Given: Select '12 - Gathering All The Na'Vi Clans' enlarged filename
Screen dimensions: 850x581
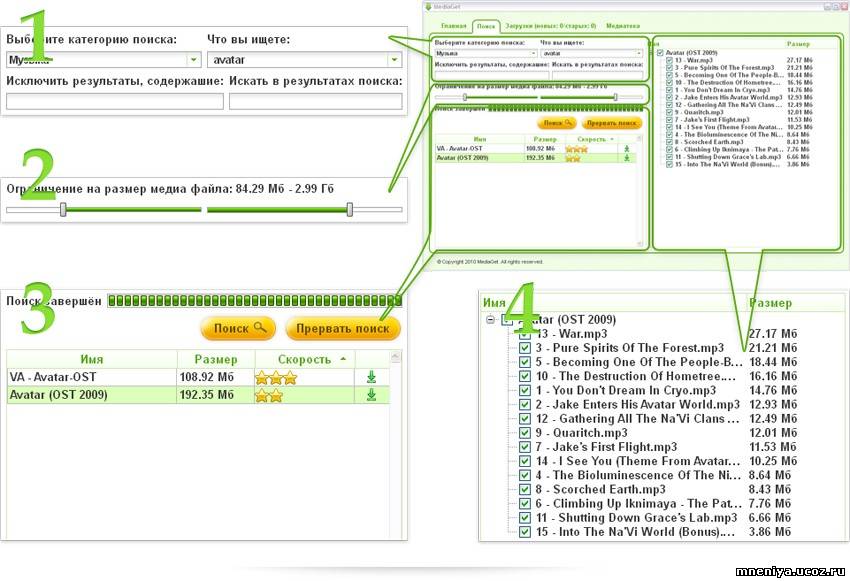Looking at the screenshot, I should pos(637,418).
